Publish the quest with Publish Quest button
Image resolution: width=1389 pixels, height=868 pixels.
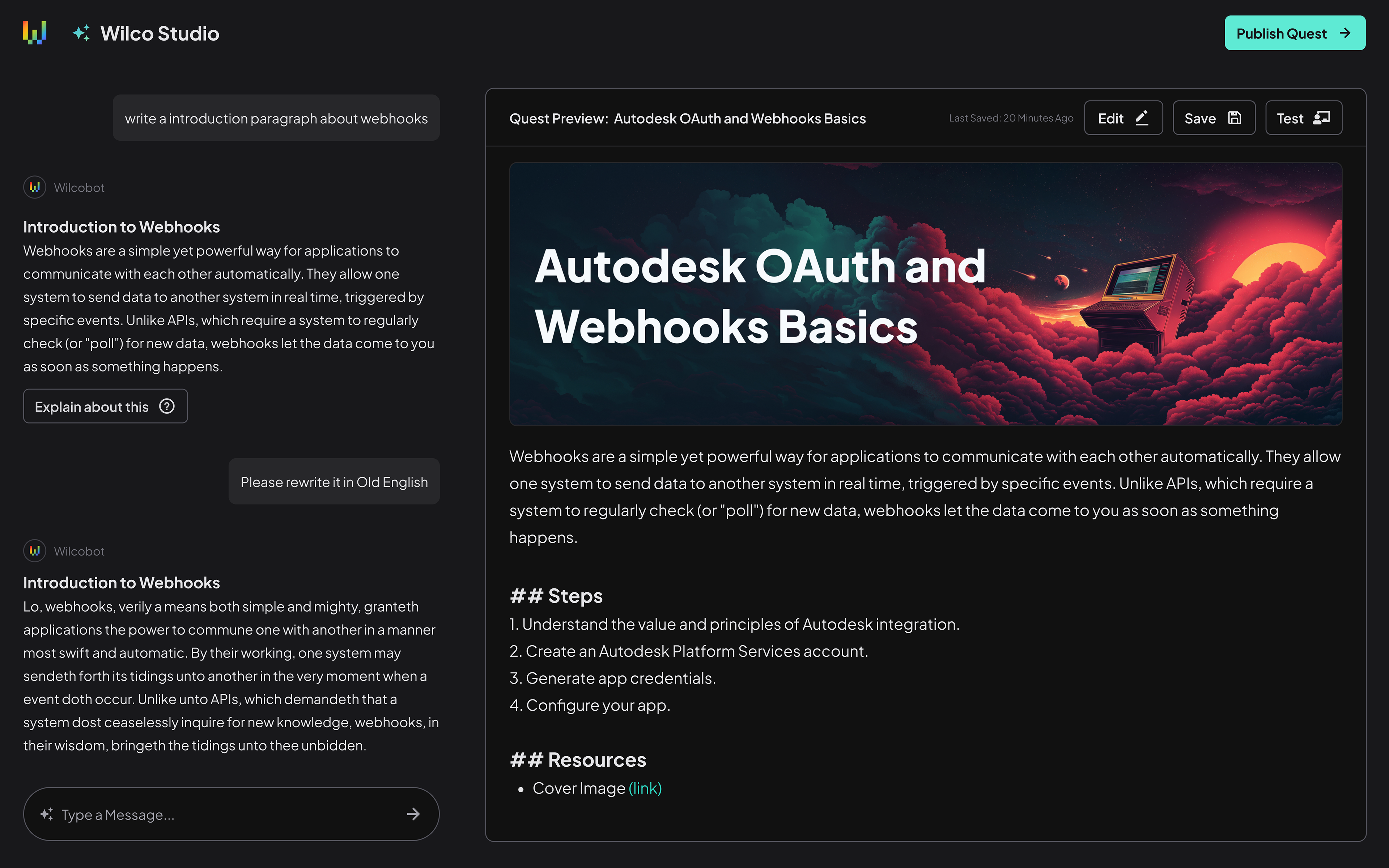tap(1295, 33)
